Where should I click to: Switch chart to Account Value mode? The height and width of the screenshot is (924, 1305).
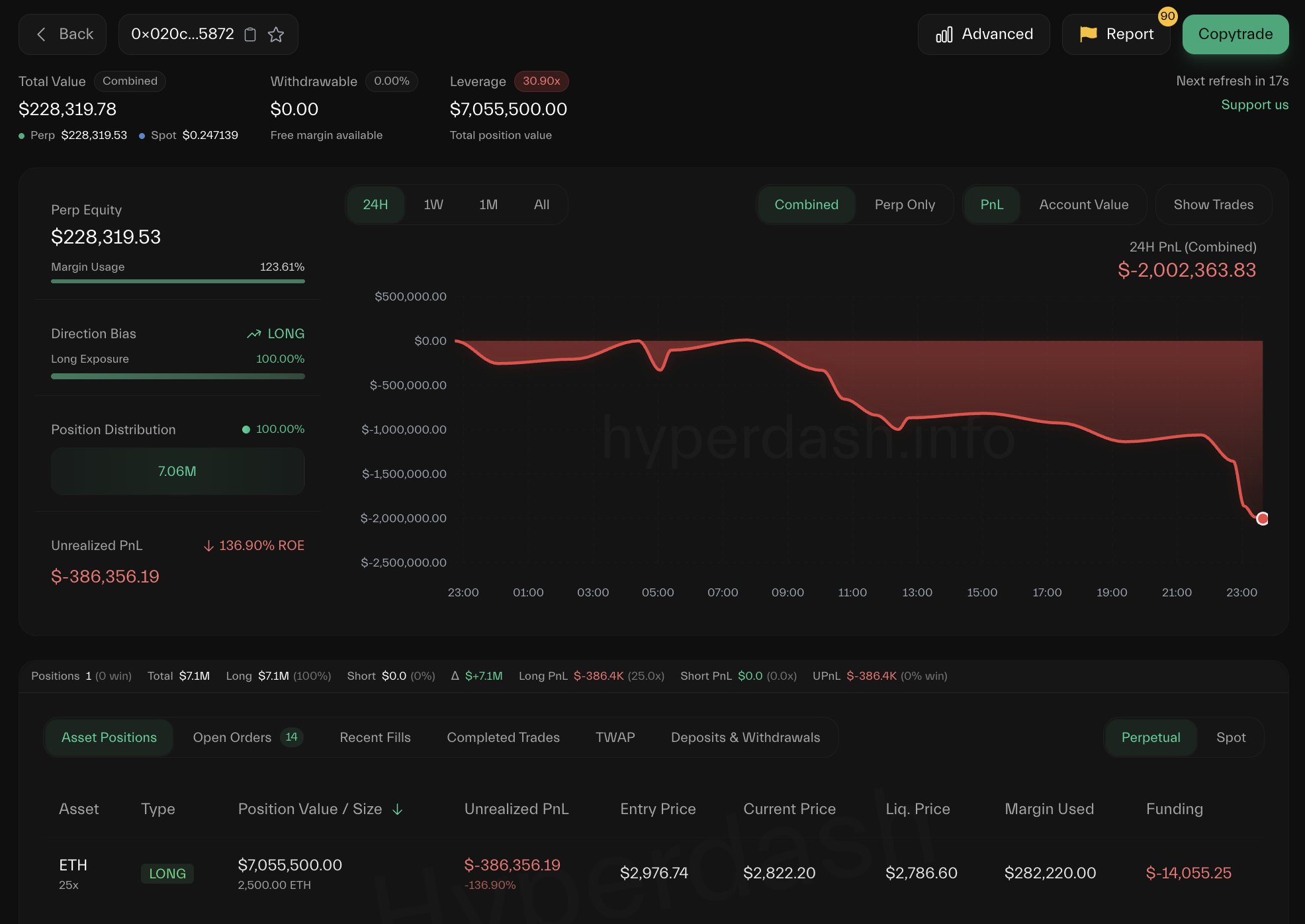point(1083,205)
